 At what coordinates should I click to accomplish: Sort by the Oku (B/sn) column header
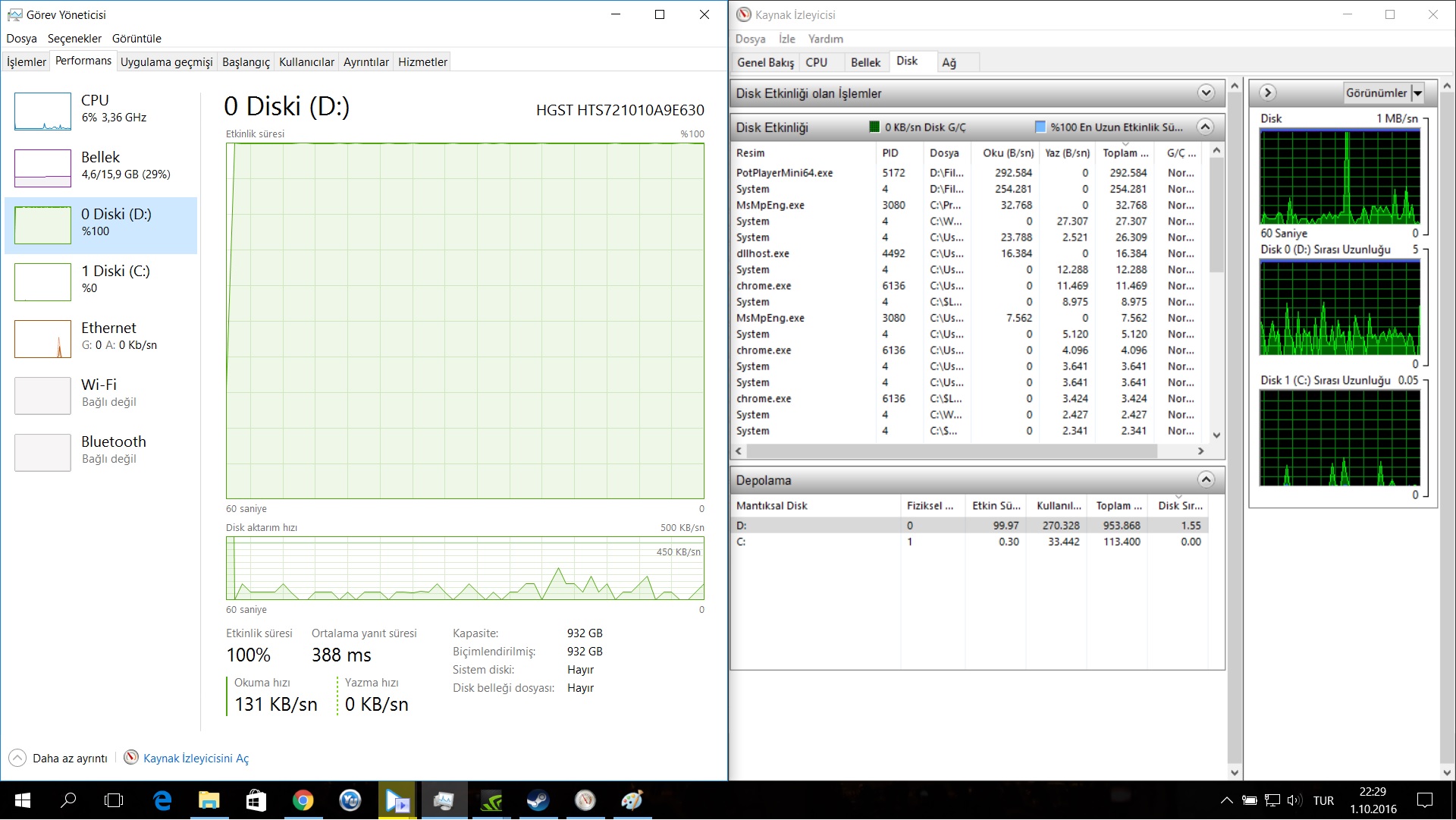(x=1007, y=152)
